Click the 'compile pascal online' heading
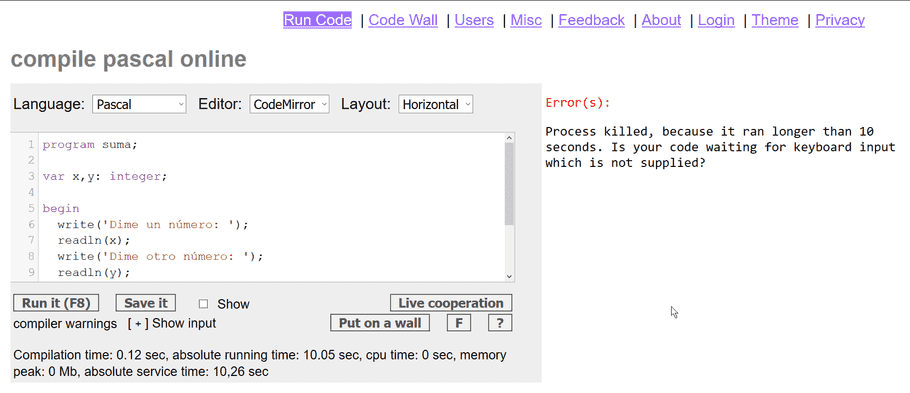Screen dimensions: 910x393 (128, 59)
